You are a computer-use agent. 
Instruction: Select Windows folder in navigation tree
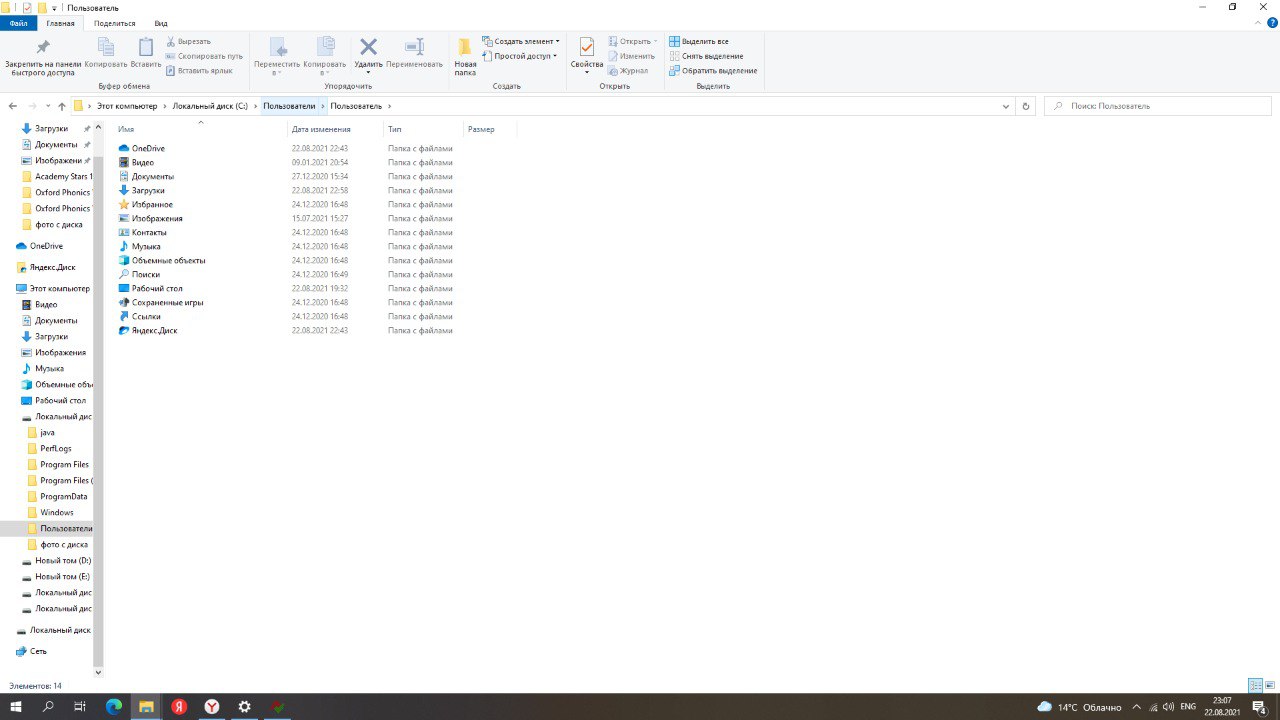click(x=57, y=512)
